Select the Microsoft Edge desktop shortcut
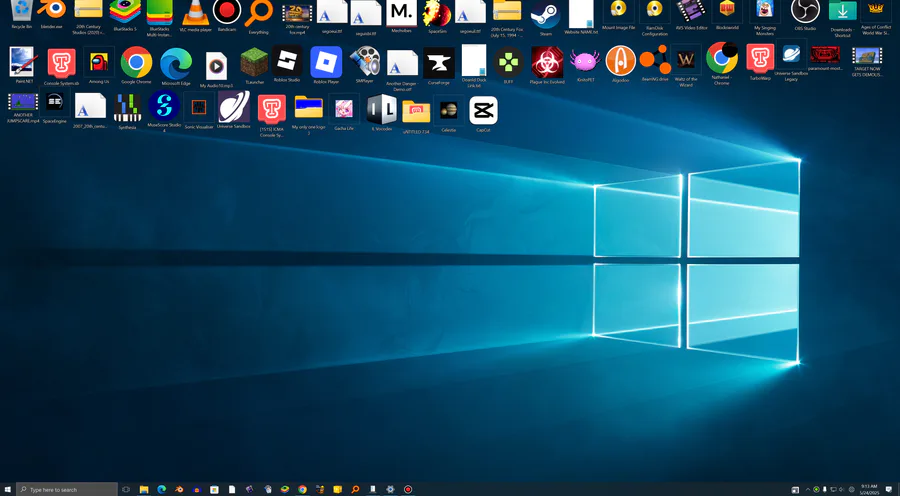 click(x=176, y=65)
